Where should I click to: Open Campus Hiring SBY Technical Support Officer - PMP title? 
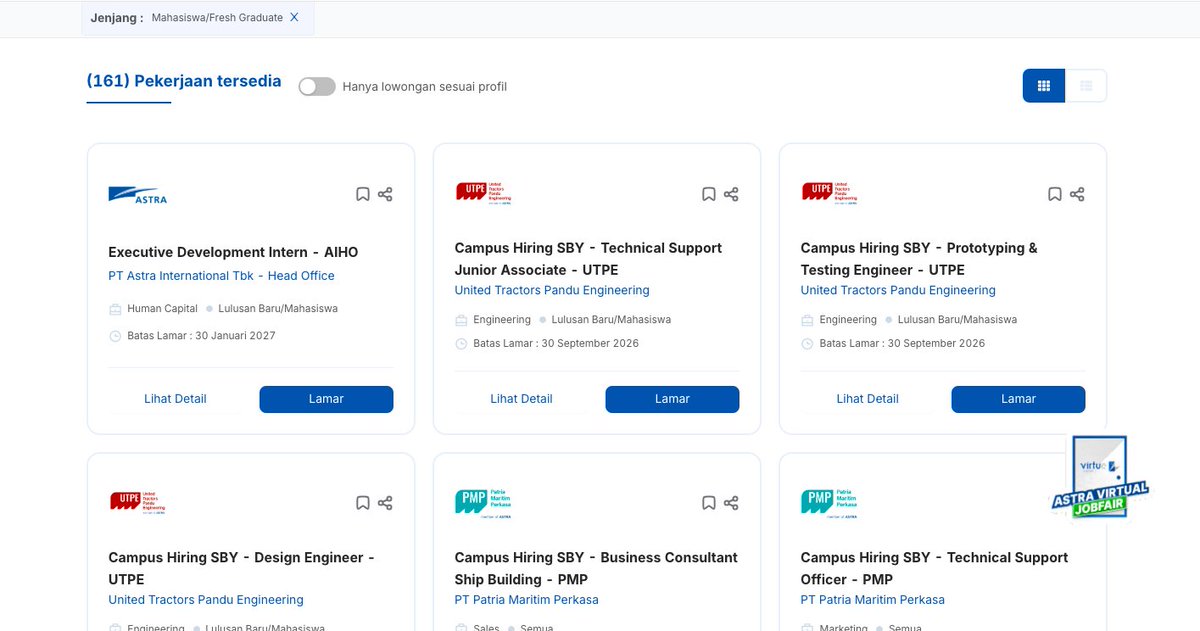pos(934,568)
